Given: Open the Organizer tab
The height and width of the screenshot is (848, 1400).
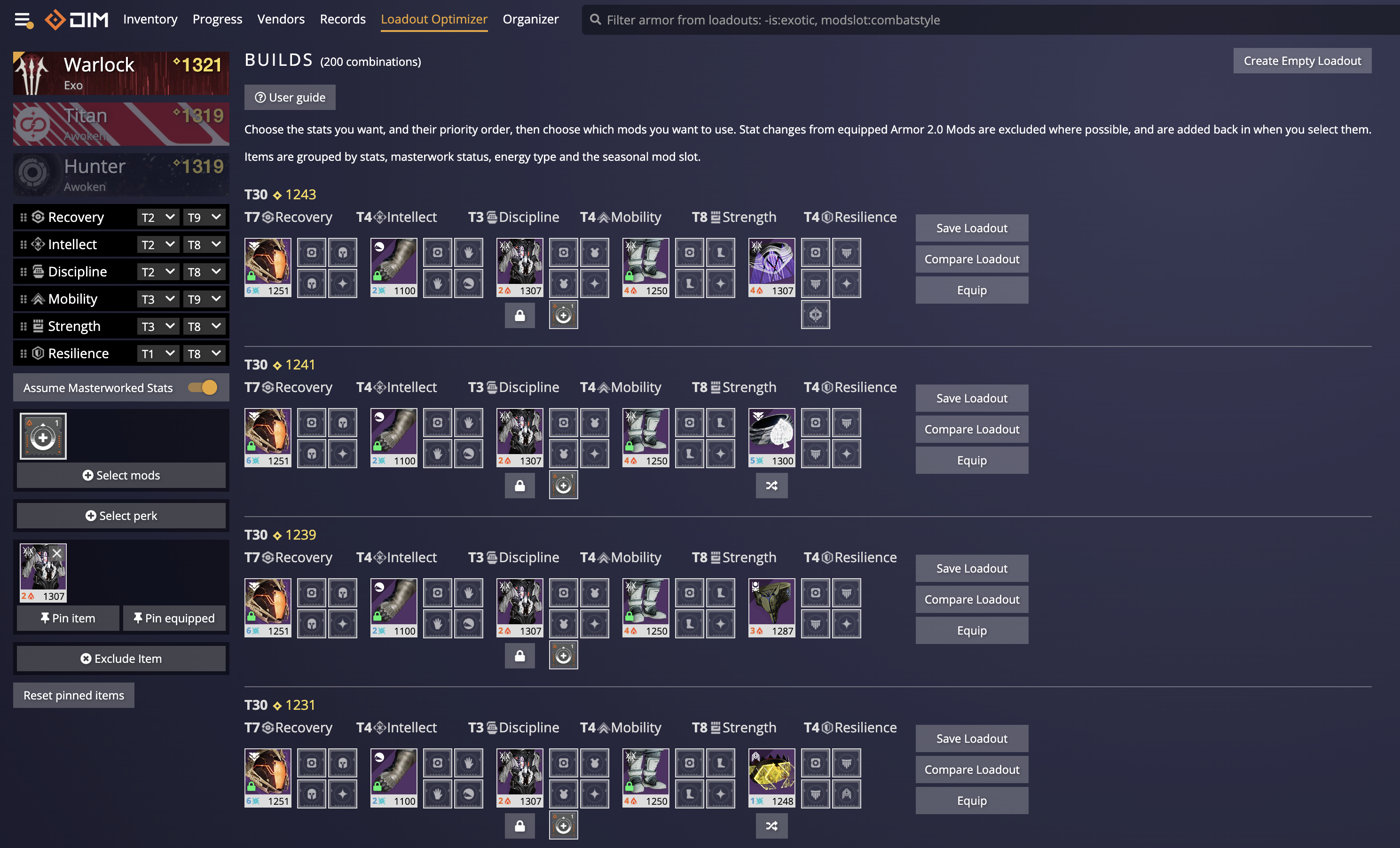Looking at the screenshot, I should [531, 19].
